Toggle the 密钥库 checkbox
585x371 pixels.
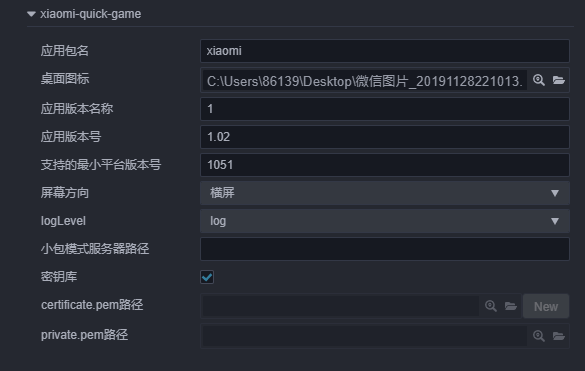click(207, 277)
